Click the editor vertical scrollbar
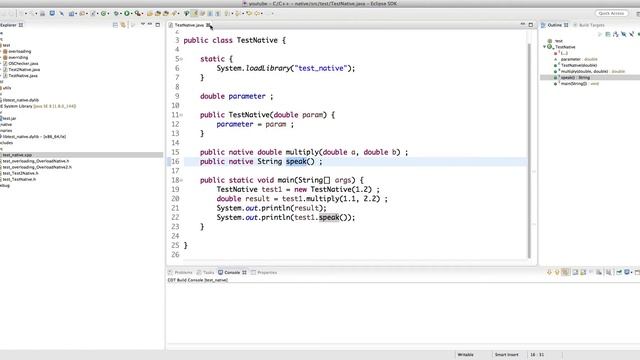 [529, 151]
